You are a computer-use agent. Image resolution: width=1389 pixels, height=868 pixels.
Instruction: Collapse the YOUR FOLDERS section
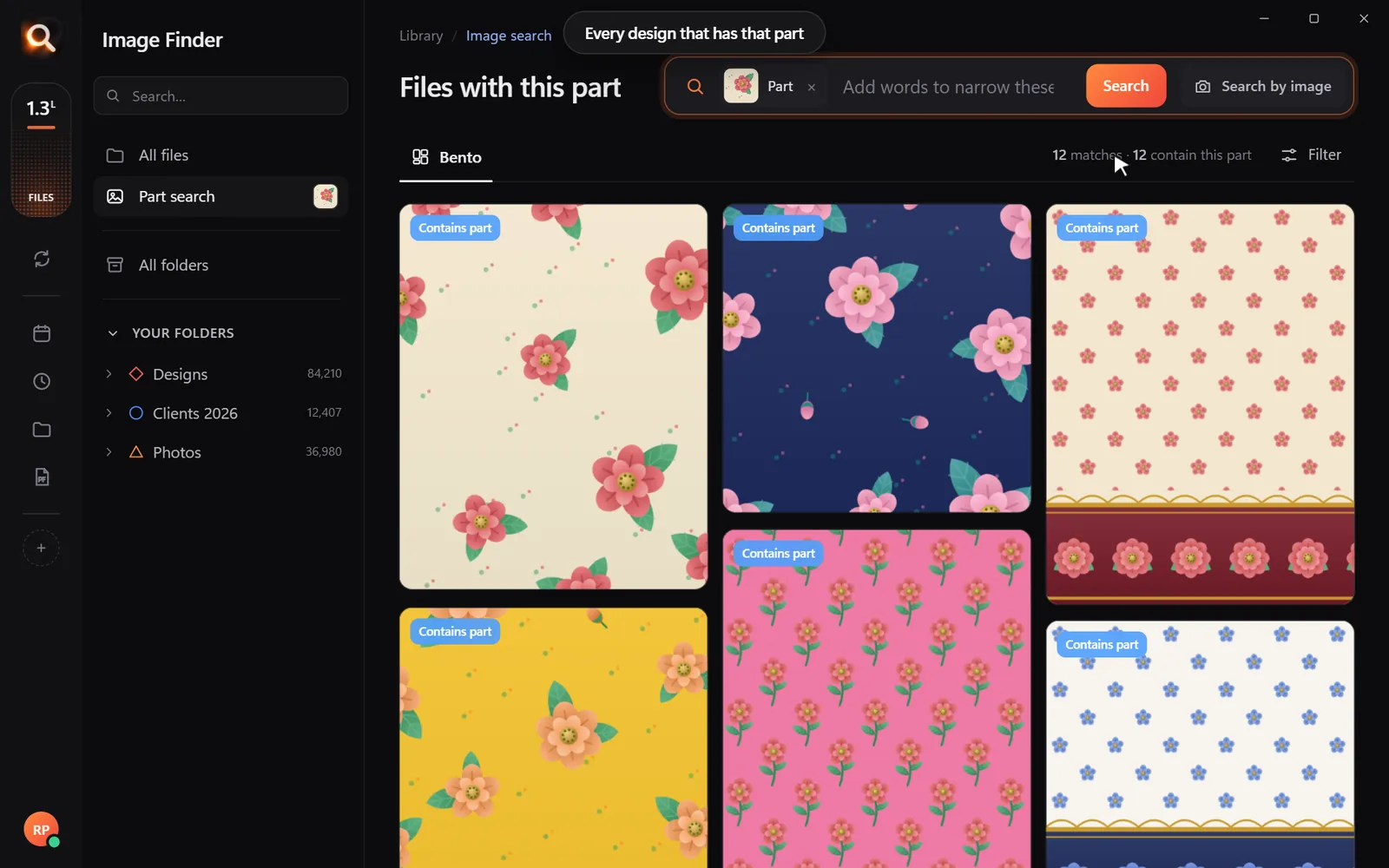point(112,333)
